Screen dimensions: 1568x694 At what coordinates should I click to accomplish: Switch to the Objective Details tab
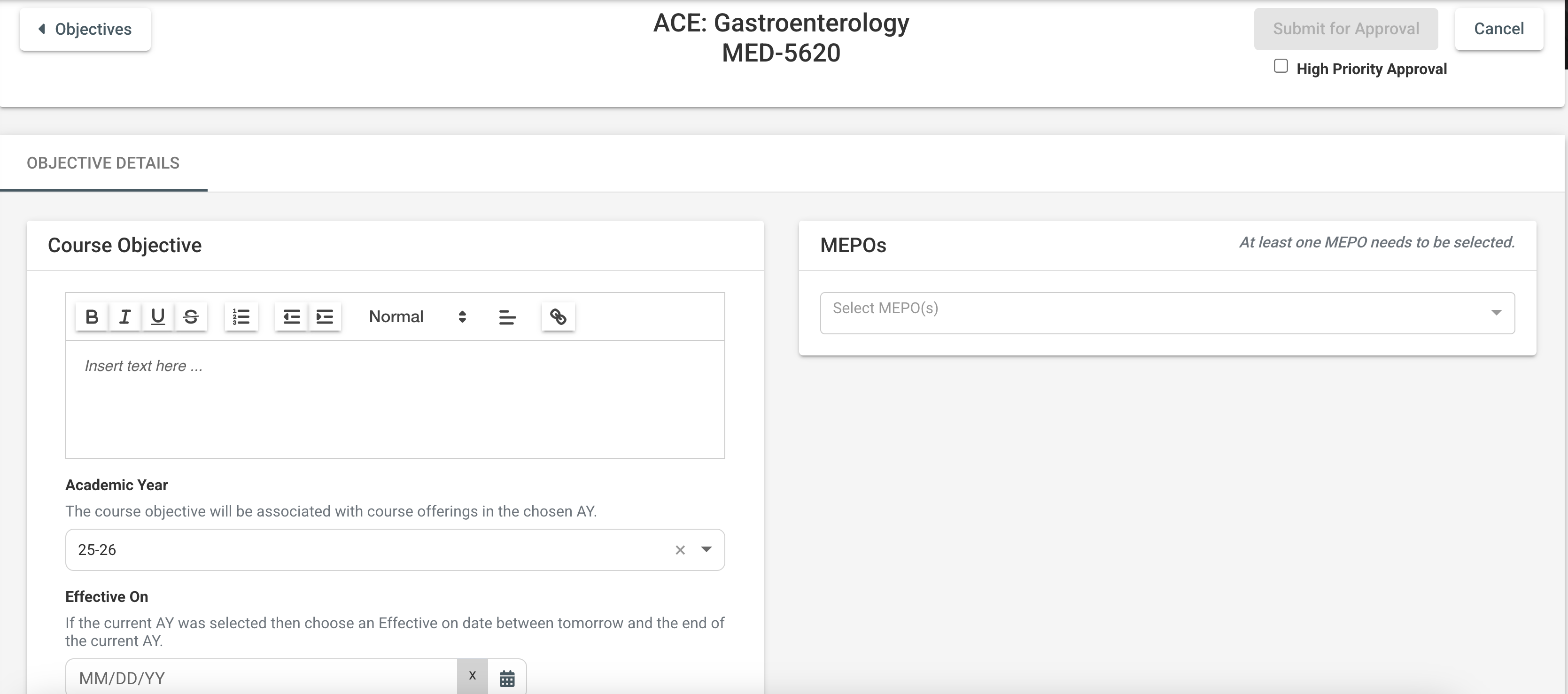103,163
